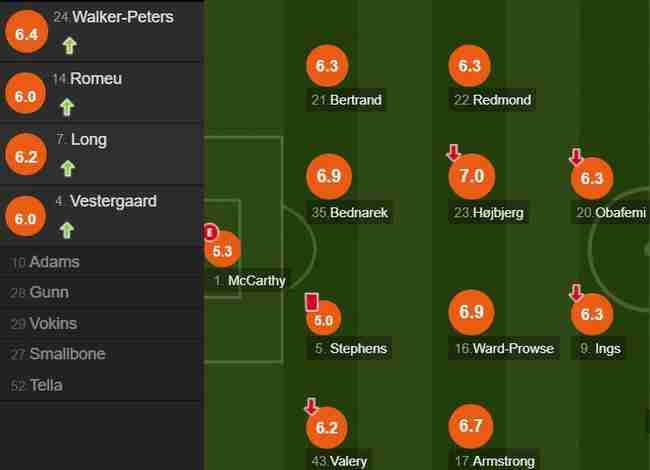Click substitution-off arrow above Højbjerg's rating
This screenshot has width=650, height=470.
[x=454, y=152]
